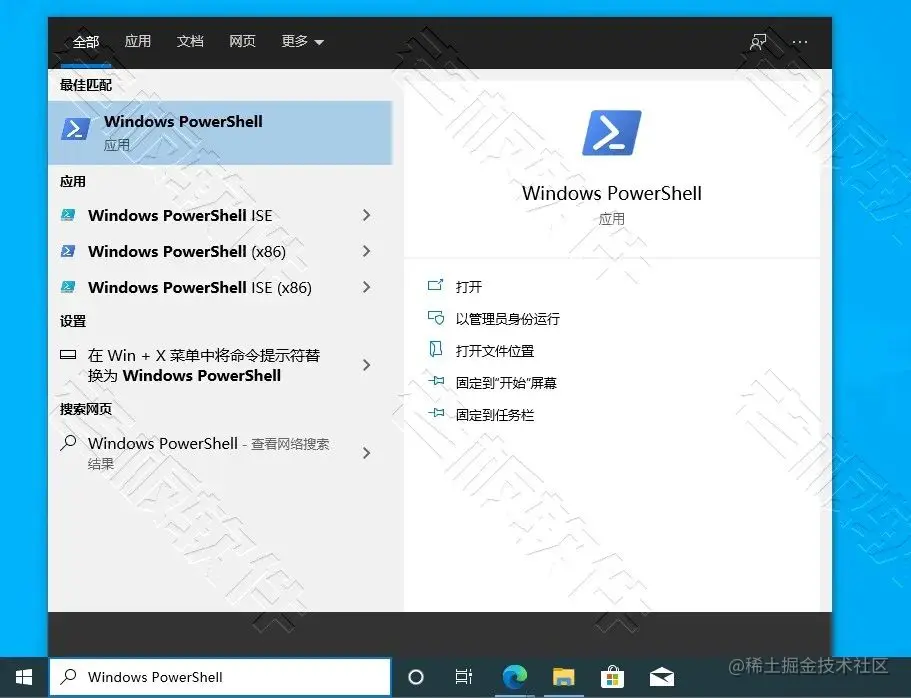Screen dimensions: 911x698
Task: Click the Cortana circle icon on taskbar
Action: click(416, 677)
